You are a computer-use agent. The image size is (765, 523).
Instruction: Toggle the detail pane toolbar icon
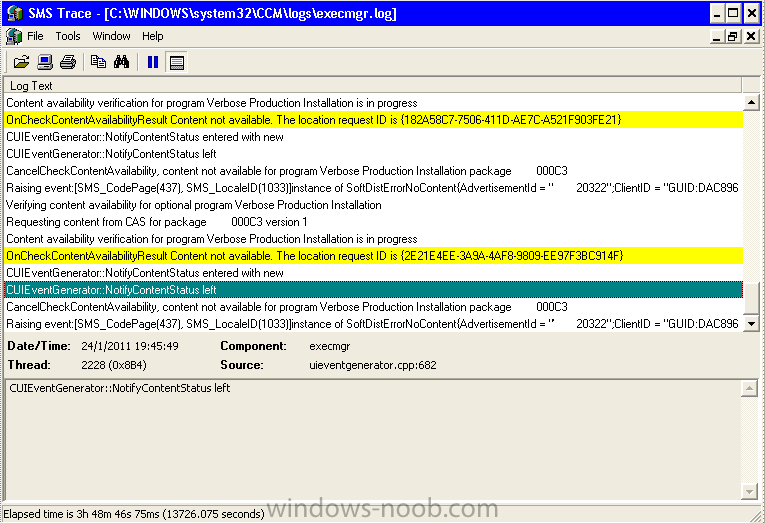click(x=177, y=62)
